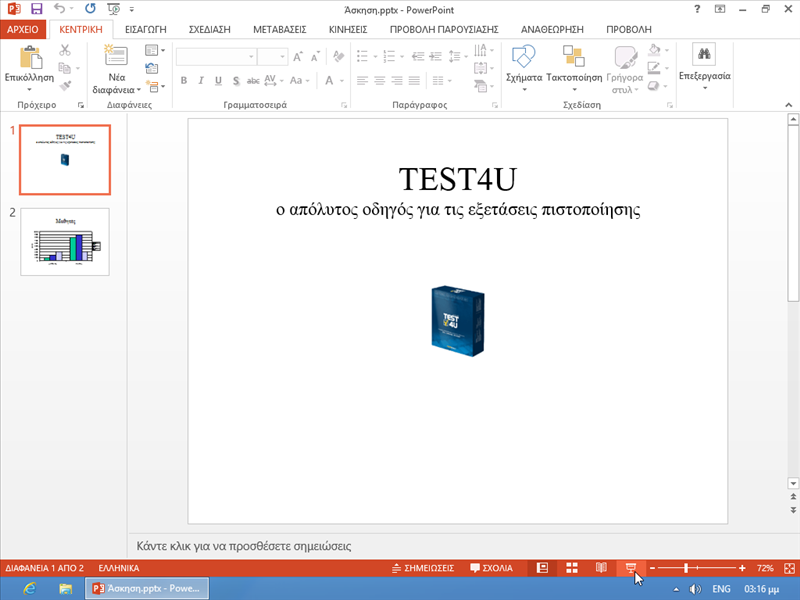Toggle bold formatting

184,80
